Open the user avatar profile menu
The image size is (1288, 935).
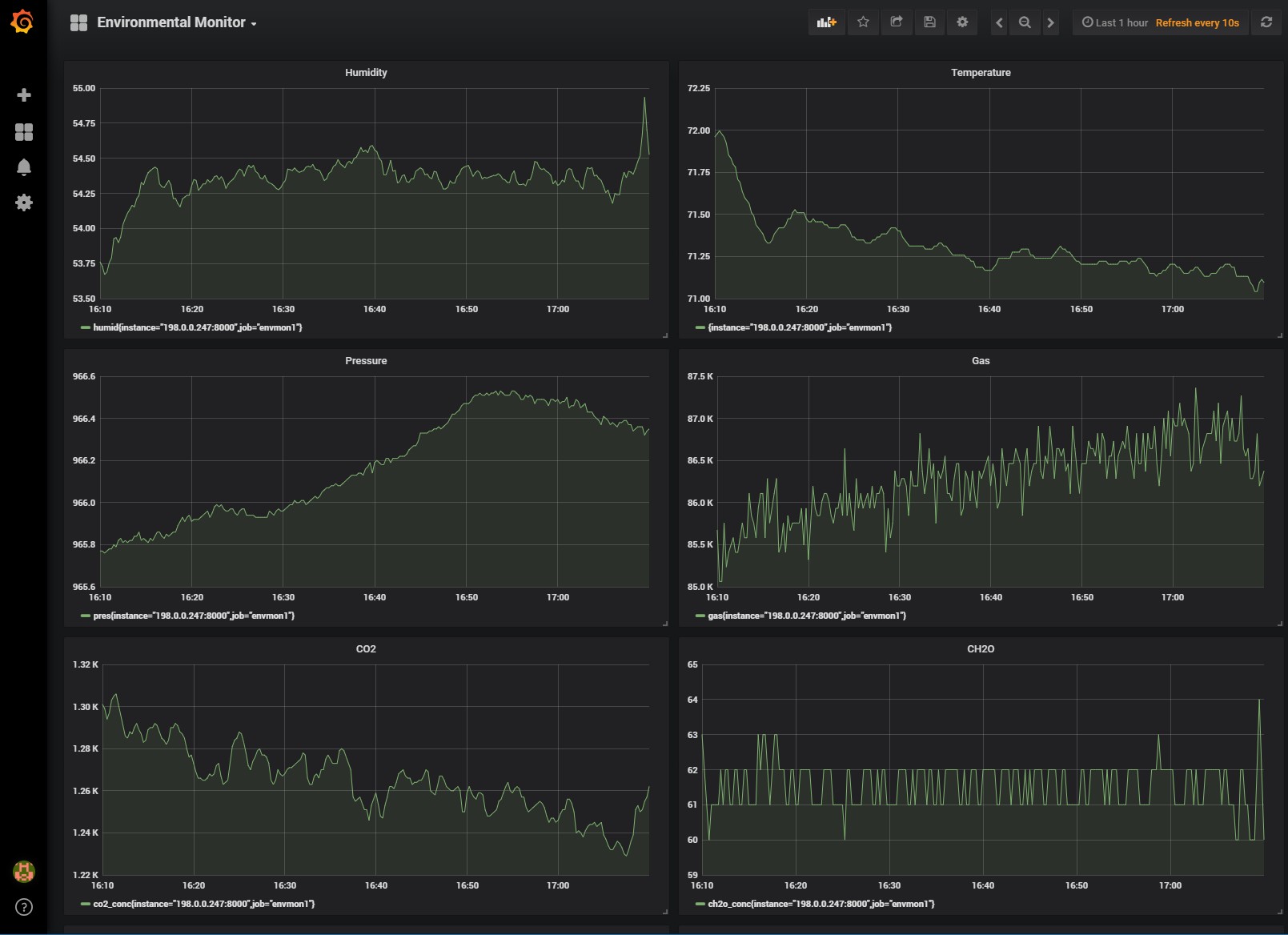(24, 871)
